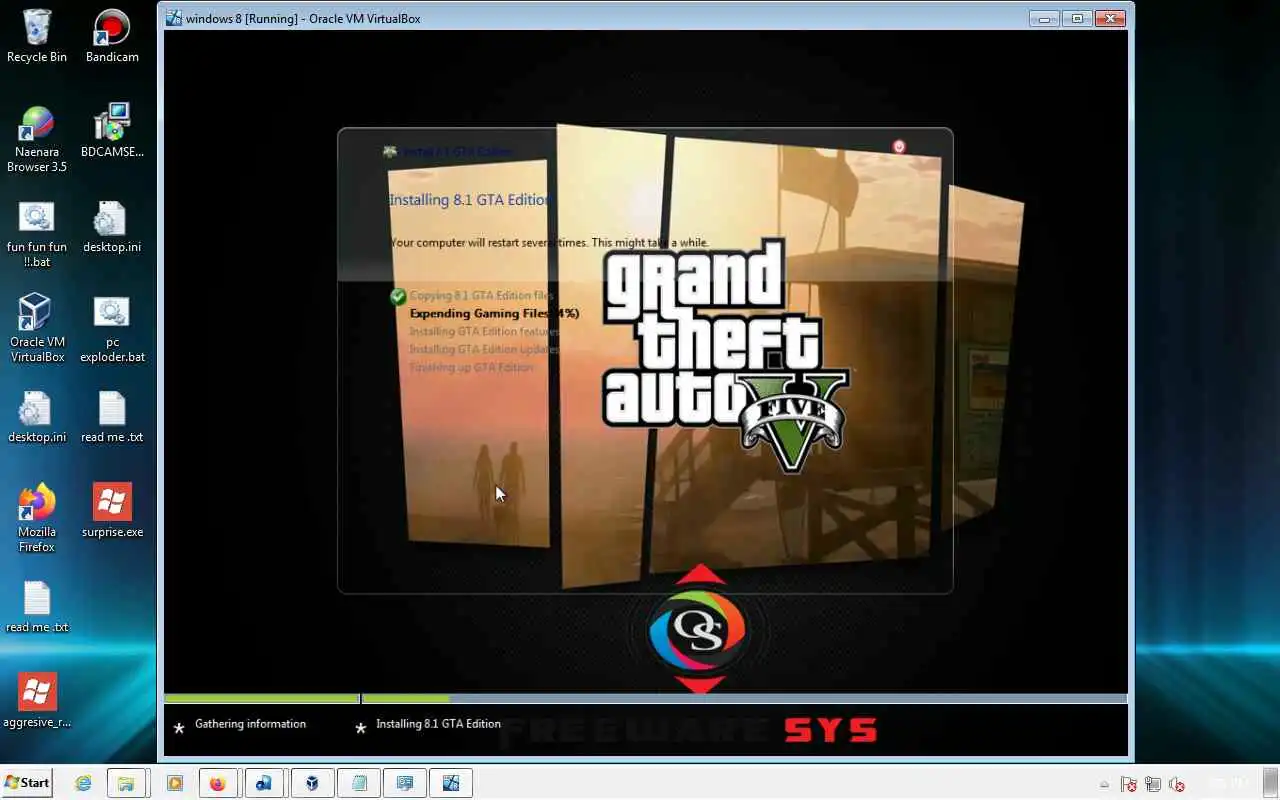This screenshot has height=800, width=1280.
Task: Restore down the VirtualBox window
Action: [x=1077, y=18]
